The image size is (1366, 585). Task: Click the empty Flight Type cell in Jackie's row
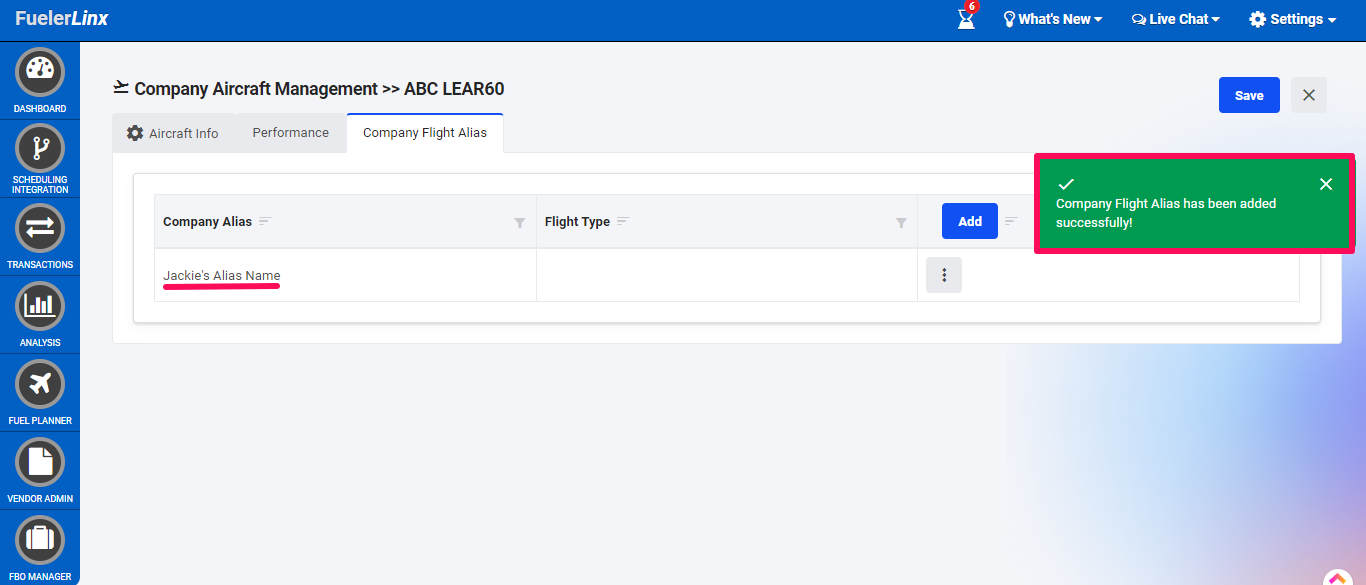click(x=727, y=275)
